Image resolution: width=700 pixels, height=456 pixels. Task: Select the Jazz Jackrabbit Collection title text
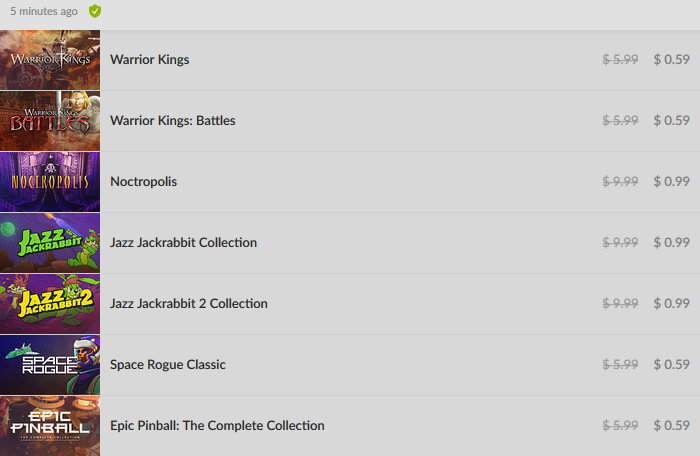tap(183, 243)
